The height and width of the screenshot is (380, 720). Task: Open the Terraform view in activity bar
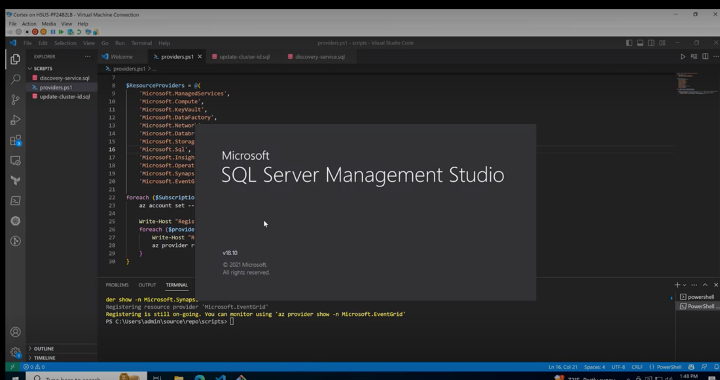15,181
